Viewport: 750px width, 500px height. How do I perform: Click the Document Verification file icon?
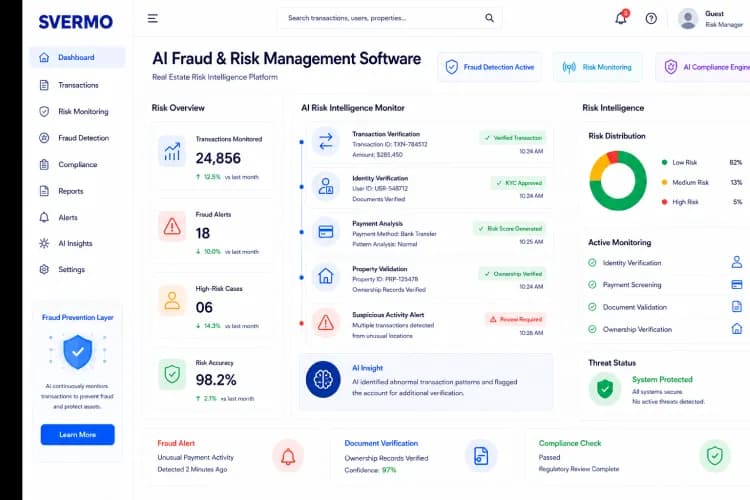(481, 456)
